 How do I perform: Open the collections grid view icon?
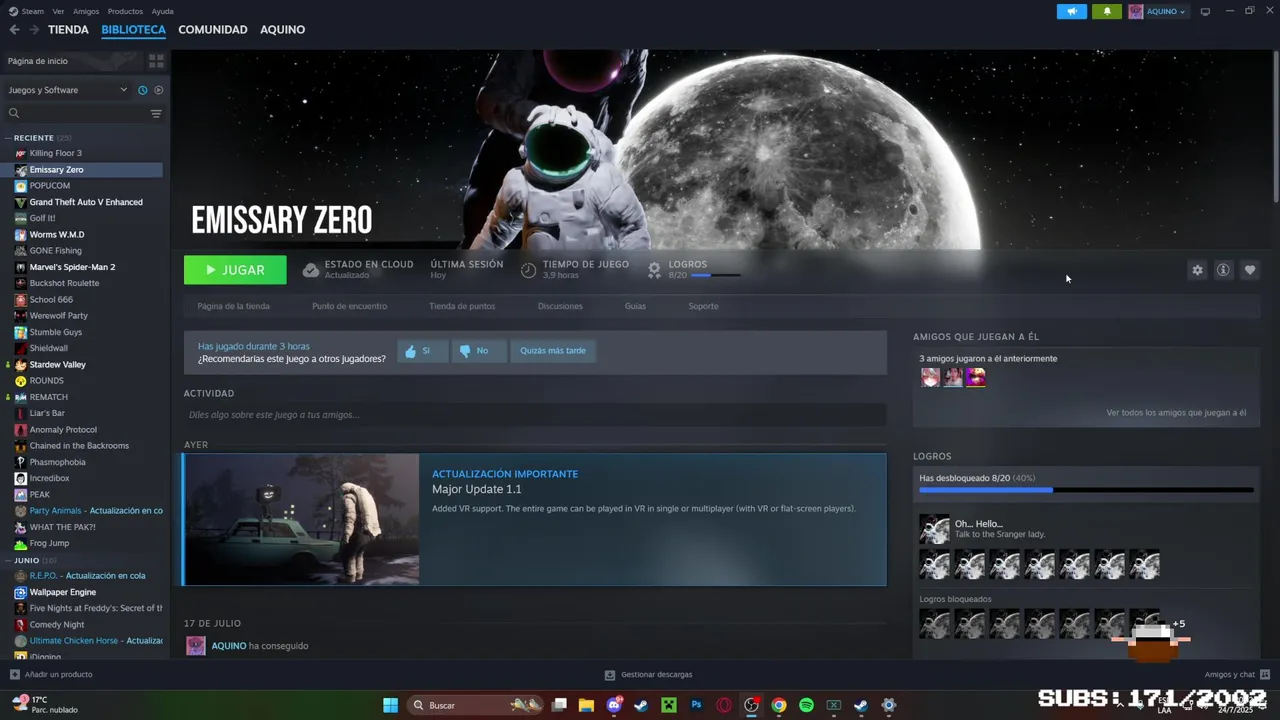(156, 61)
